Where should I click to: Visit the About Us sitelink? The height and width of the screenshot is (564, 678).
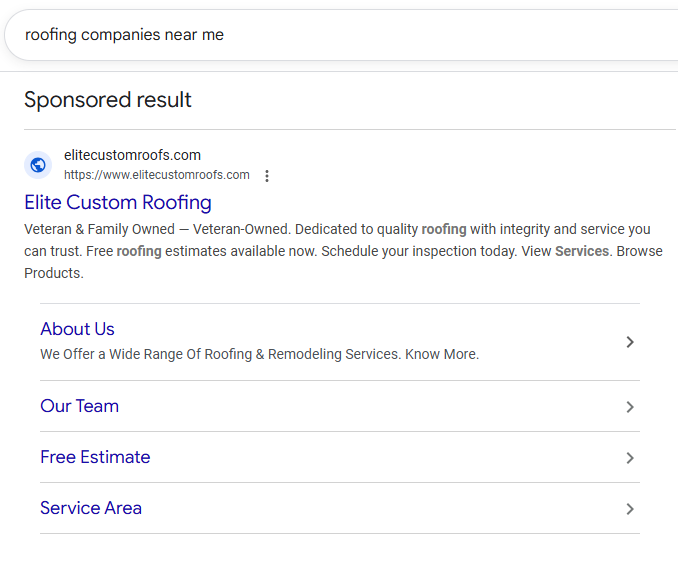tap(77, 329)
